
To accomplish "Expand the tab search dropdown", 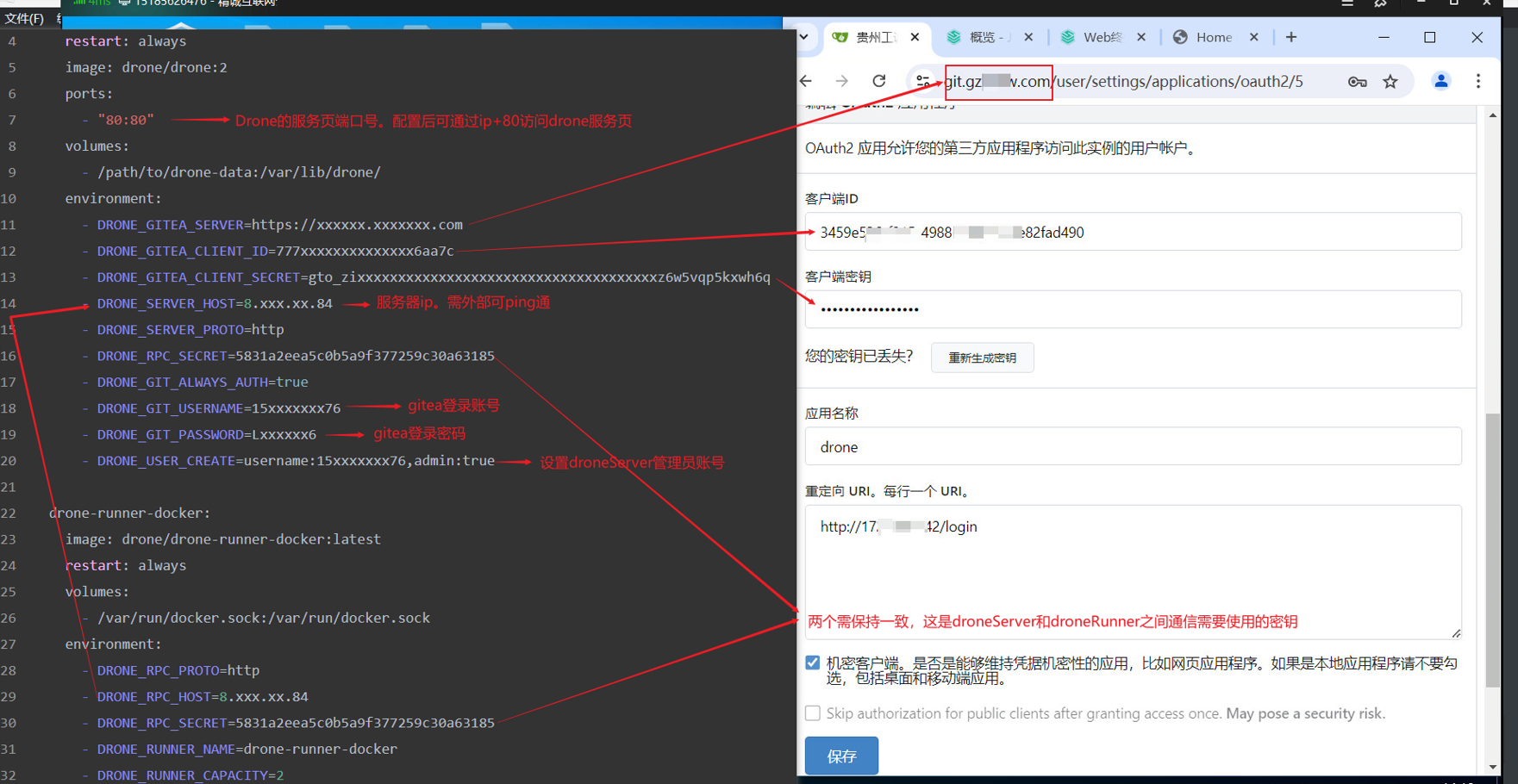I will 804,37.
